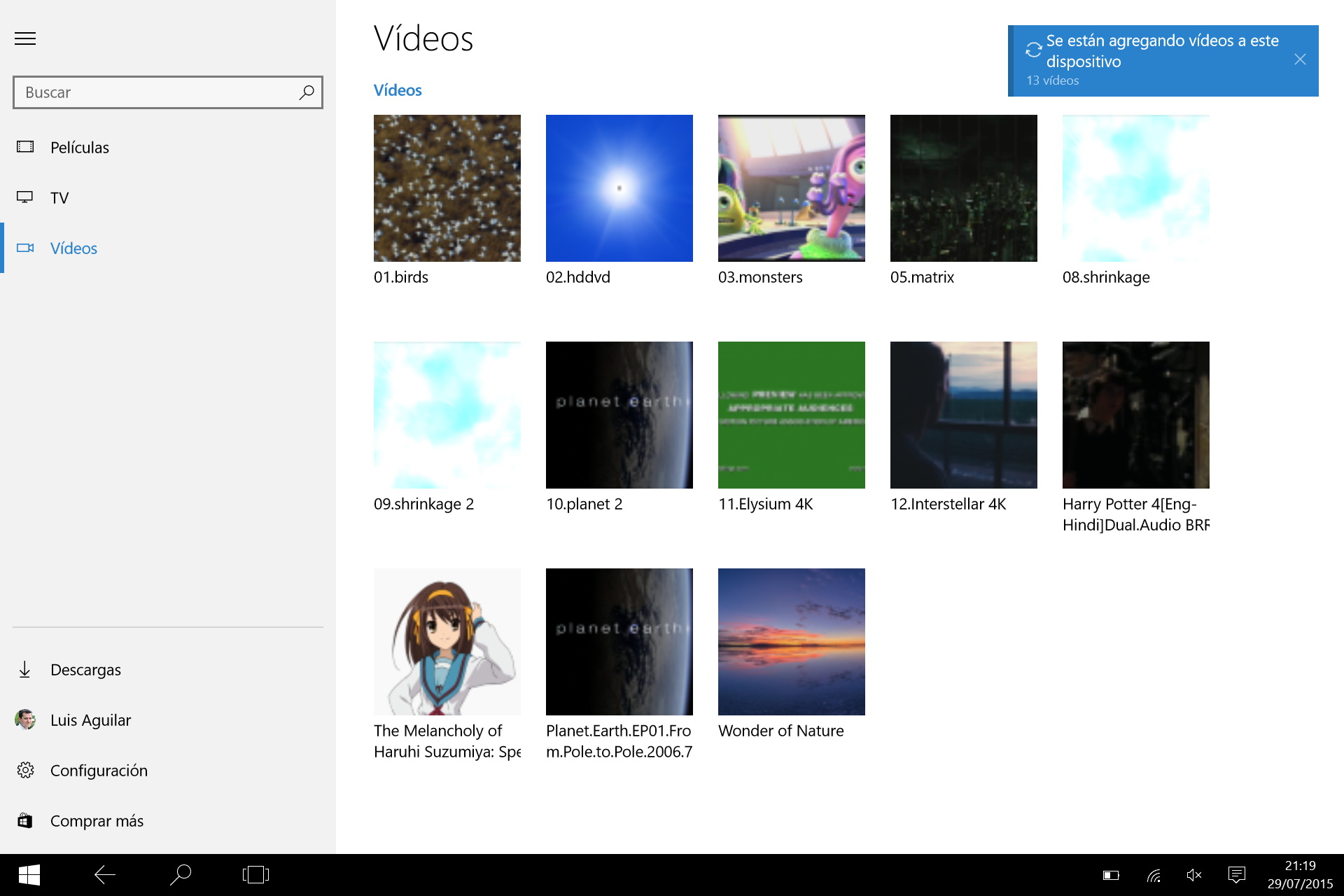Click the search magnifier icon in Buscar box

pyautogui.click(x=306, y=92)
